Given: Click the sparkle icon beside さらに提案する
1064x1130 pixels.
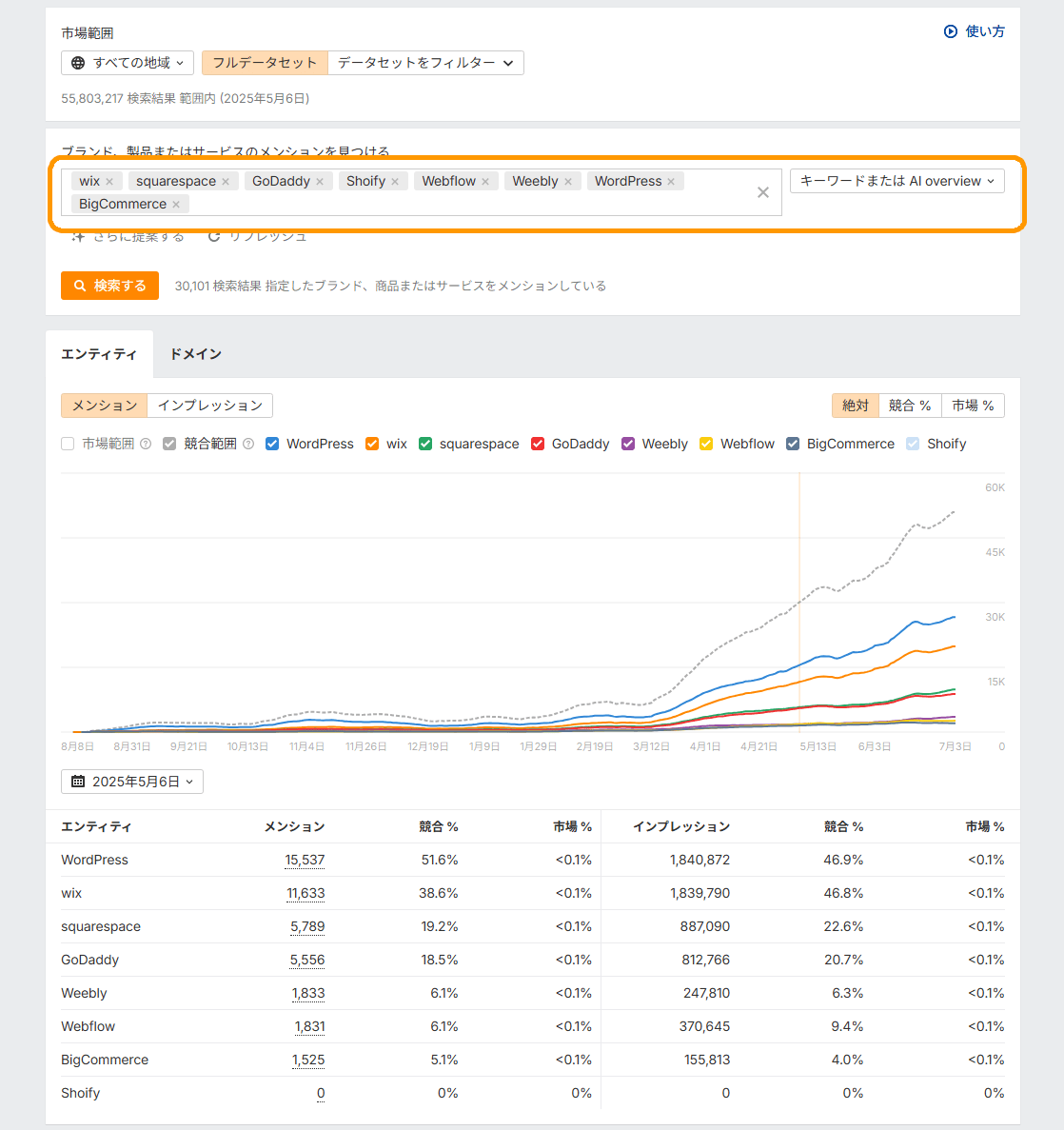Looking at the screenshot, I should click(x=79, y=236).
